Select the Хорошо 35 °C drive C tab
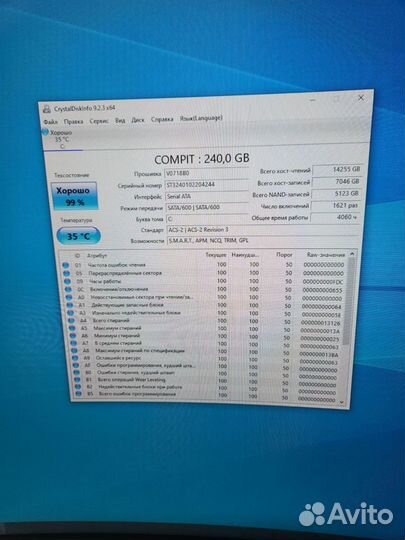 pos(61,139)
